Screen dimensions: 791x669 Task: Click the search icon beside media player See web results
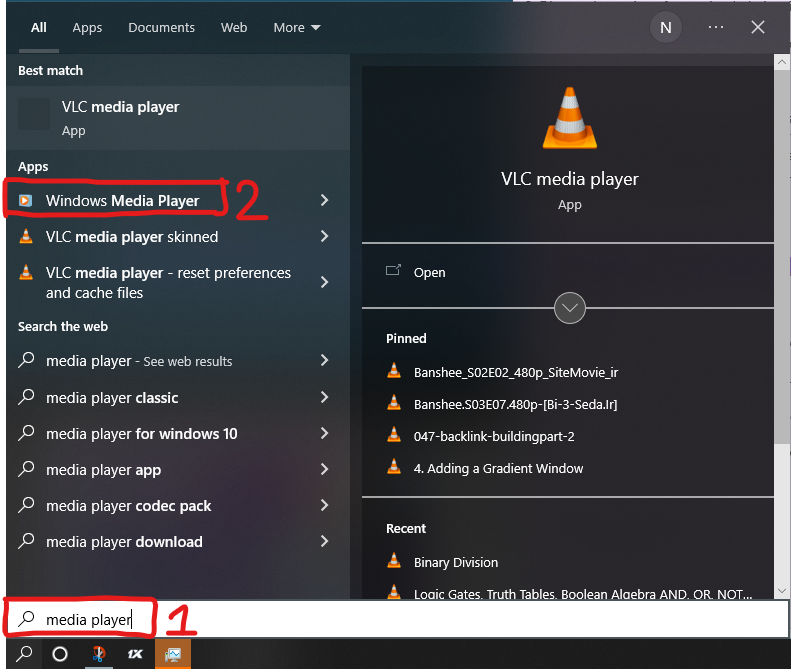[26, 360]
